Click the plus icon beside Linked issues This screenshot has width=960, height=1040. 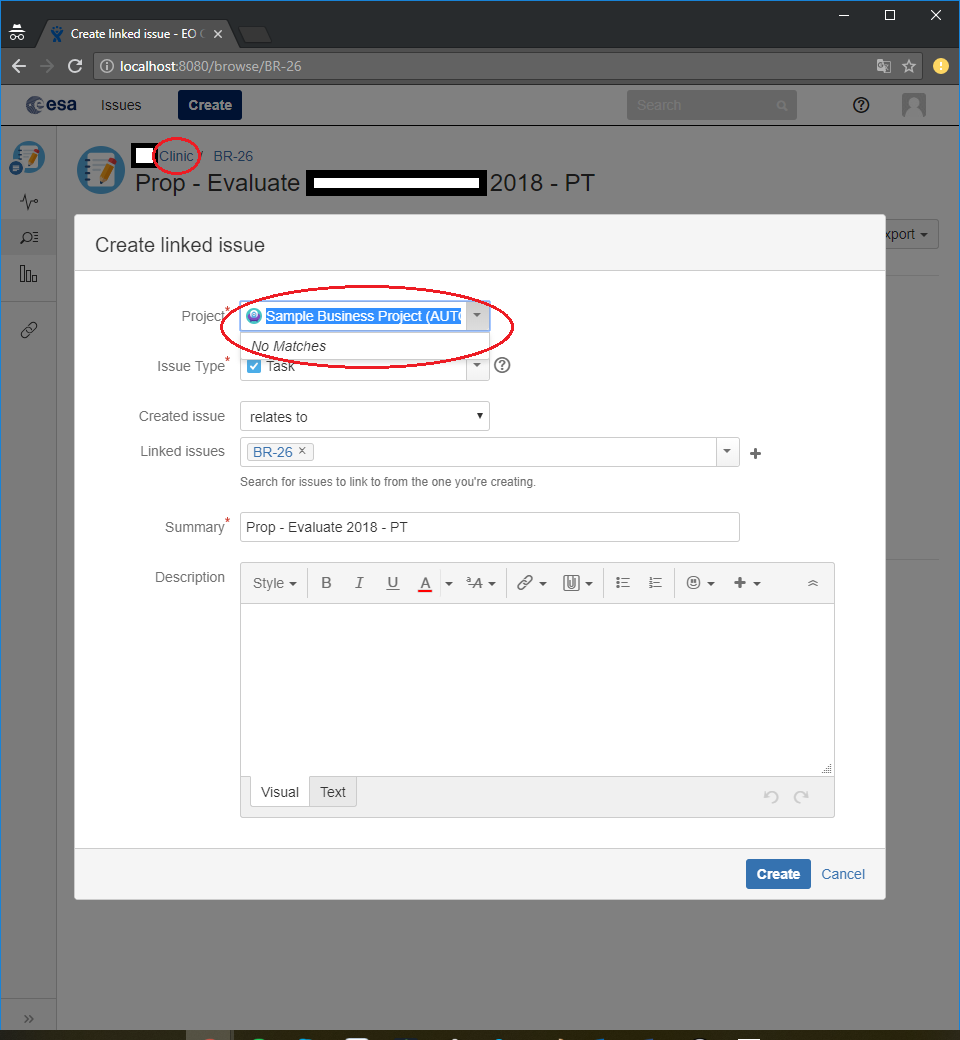[755, 454]
